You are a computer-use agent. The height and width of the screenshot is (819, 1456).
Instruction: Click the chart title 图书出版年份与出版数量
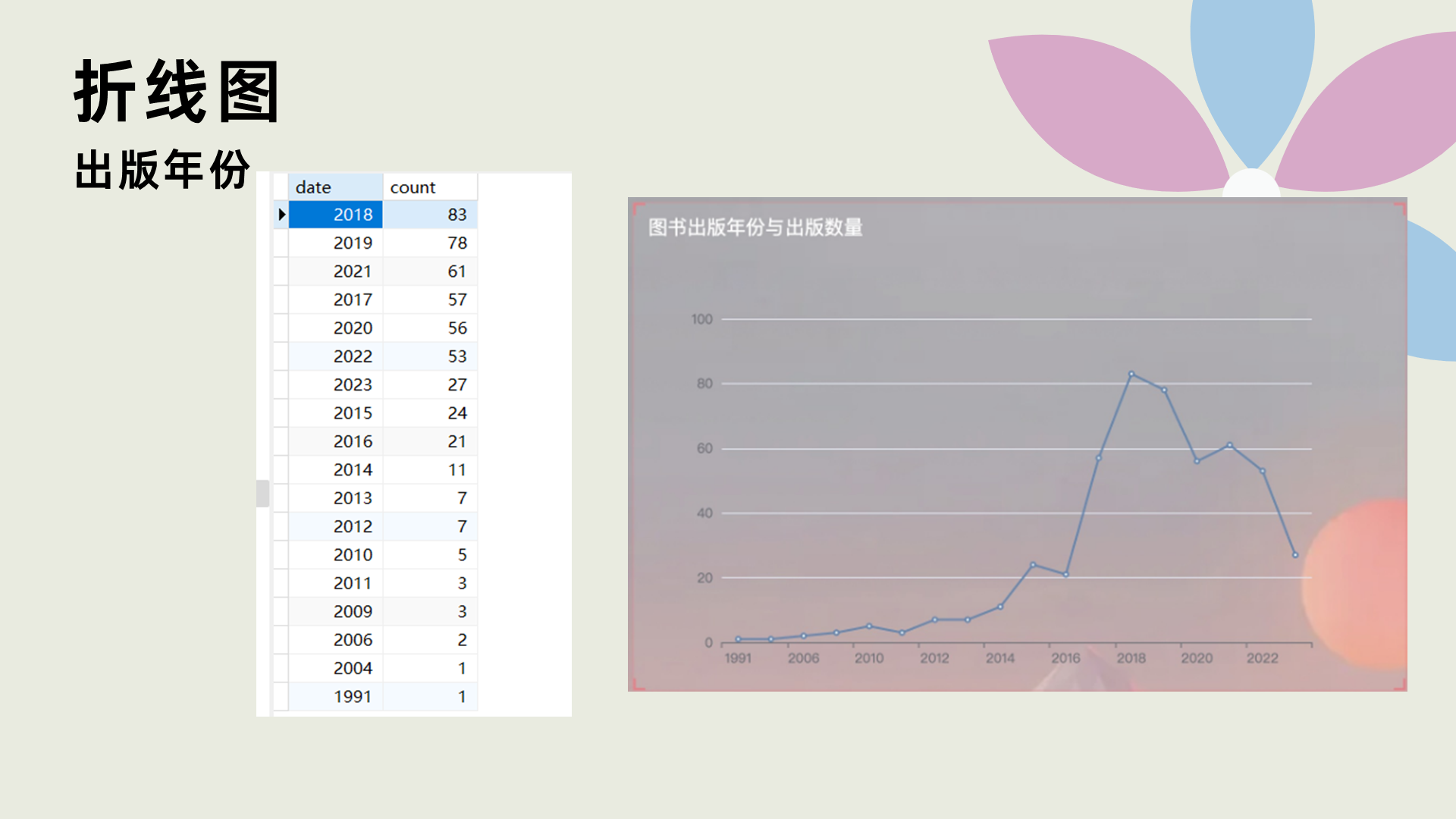point(755,227)
